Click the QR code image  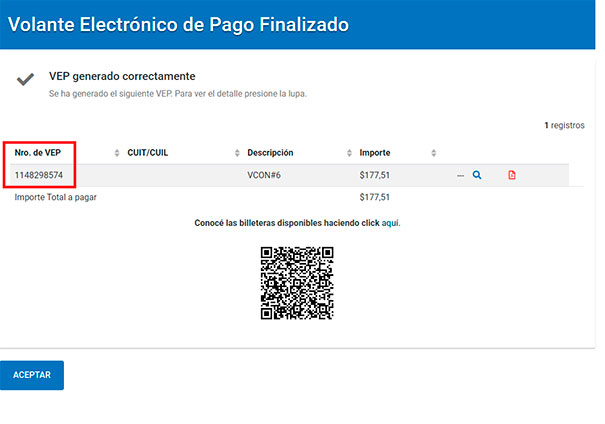click(x=297, y=283)
